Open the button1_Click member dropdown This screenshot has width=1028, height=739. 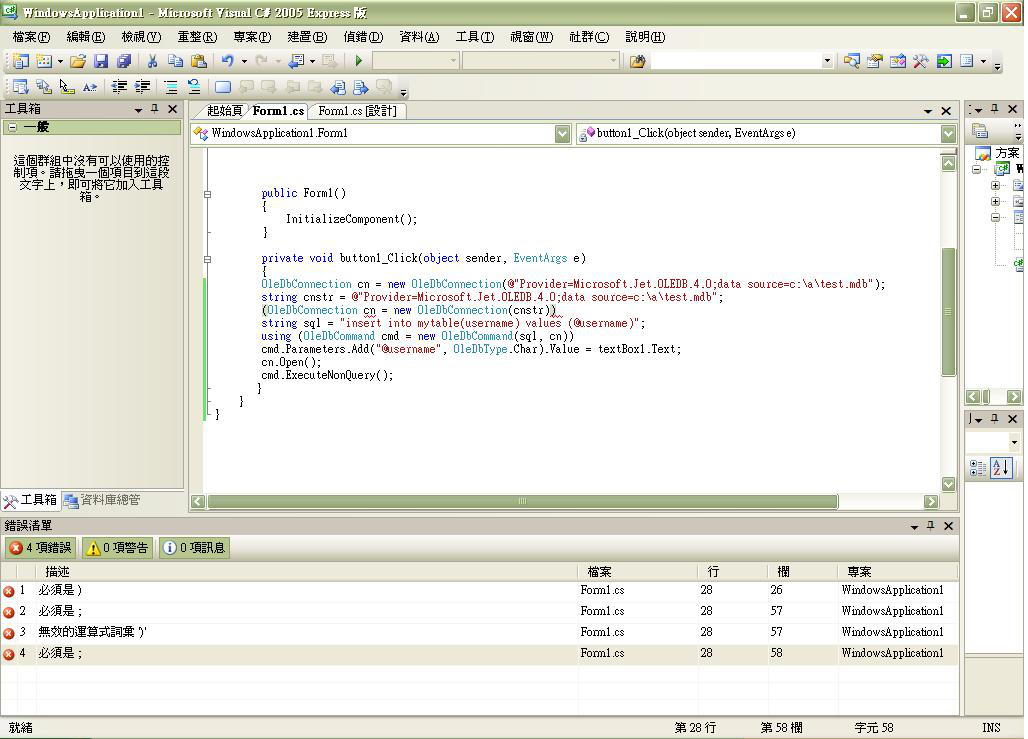pos(947,133)
